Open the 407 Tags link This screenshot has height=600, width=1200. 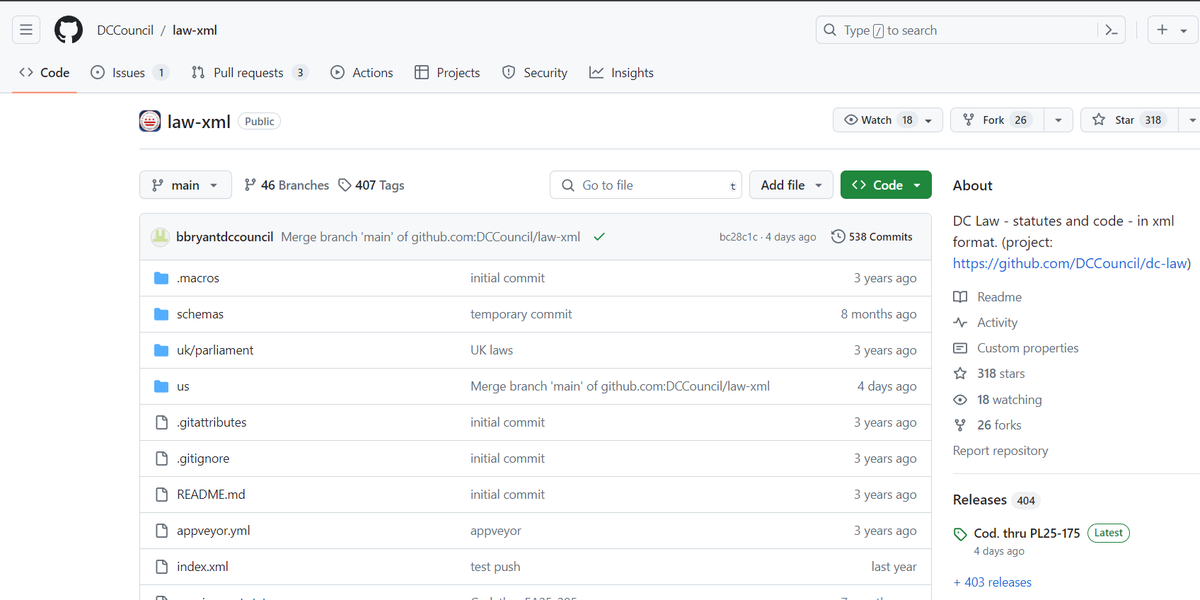(371, 185)
